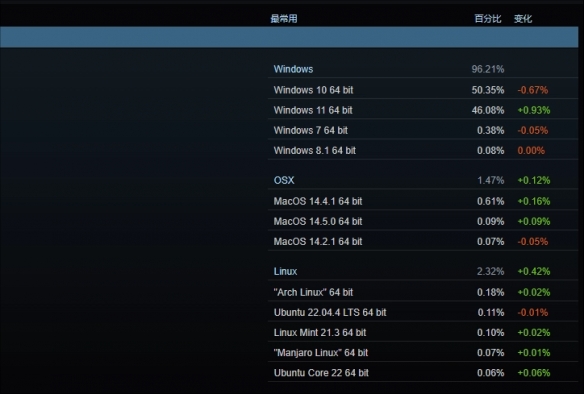584x394 pixels.
Task: Click the 变化 column header
Action: pyautogui.click(x=523, y=19)
